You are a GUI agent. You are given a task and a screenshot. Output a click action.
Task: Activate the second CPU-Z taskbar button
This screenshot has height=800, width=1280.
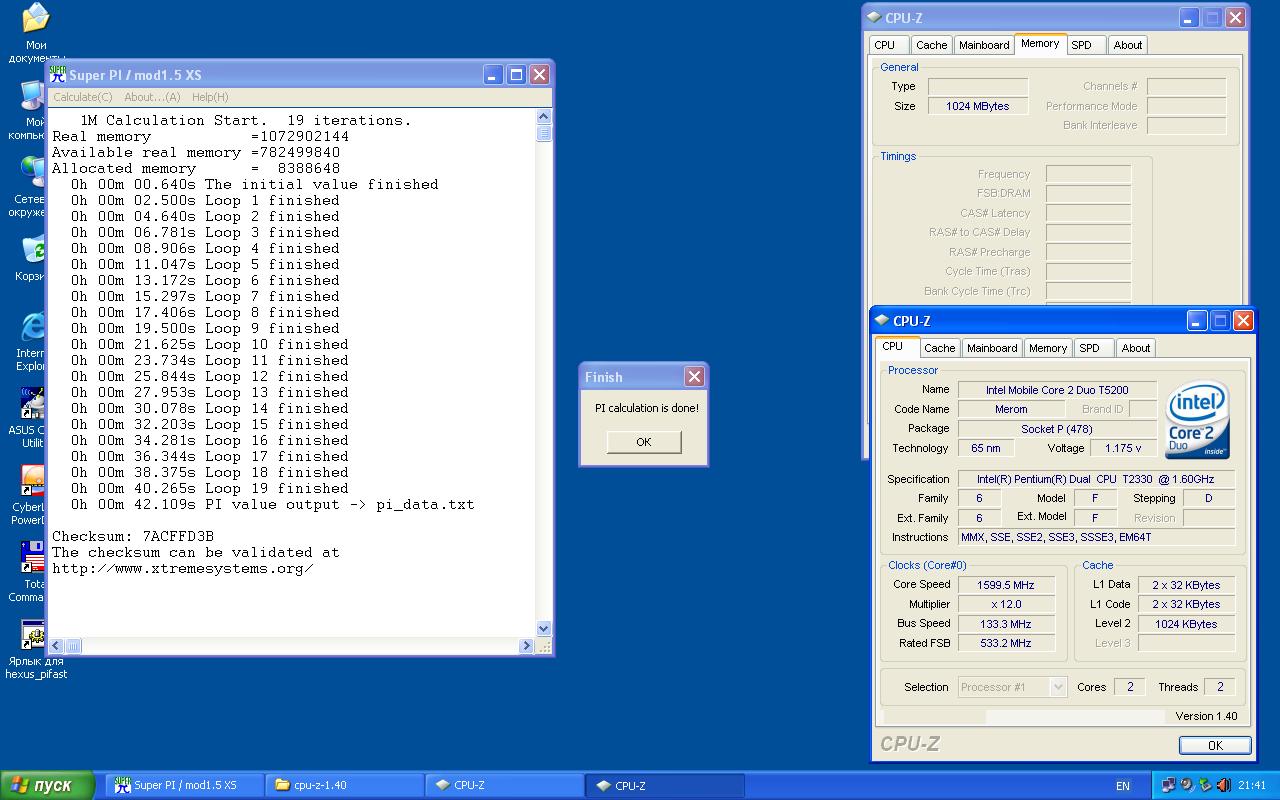pos(665,785)
